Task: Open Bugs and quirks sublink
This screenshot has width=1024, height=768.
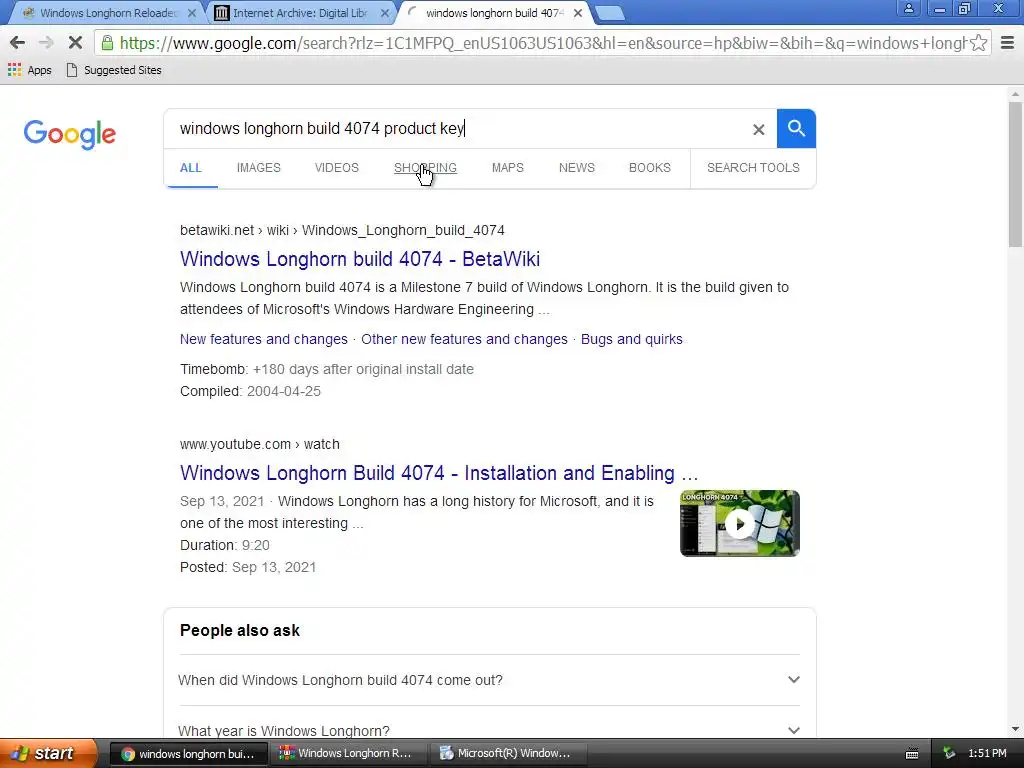Action: point(632,340)
